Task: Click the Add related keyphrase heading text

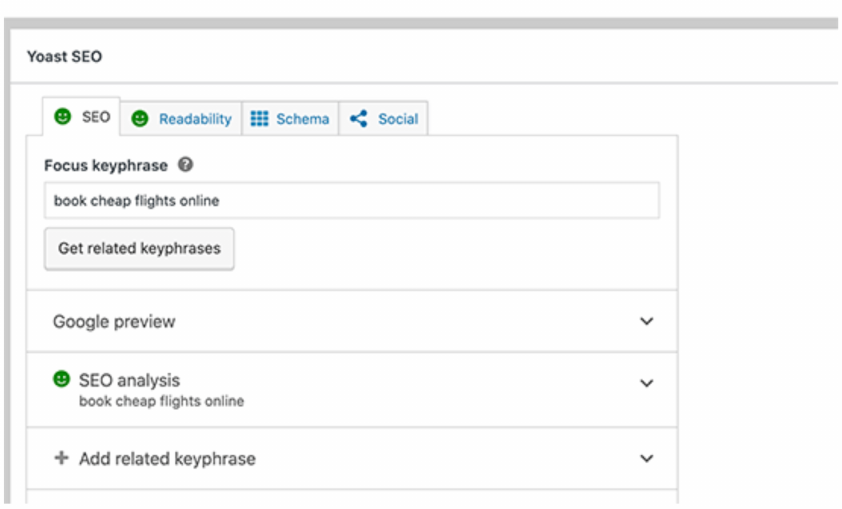Action: [x=167, y=459]
